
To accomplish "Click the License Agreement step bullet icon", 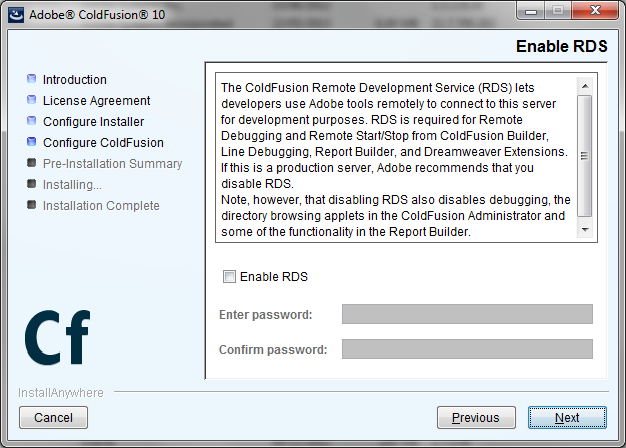I will (32, 100).
